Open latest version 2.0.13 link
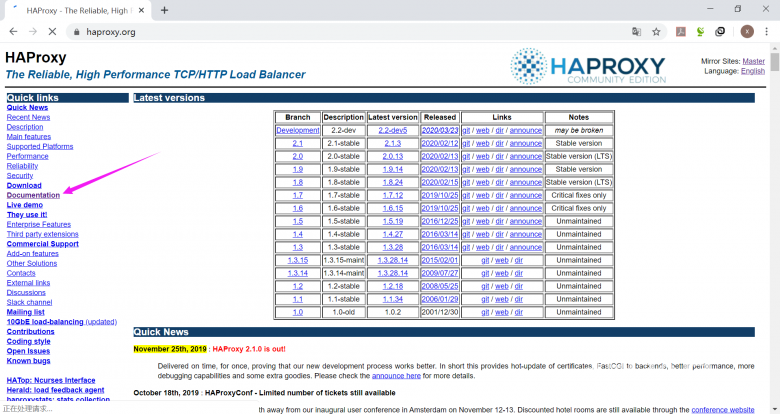 click(392, 156)
